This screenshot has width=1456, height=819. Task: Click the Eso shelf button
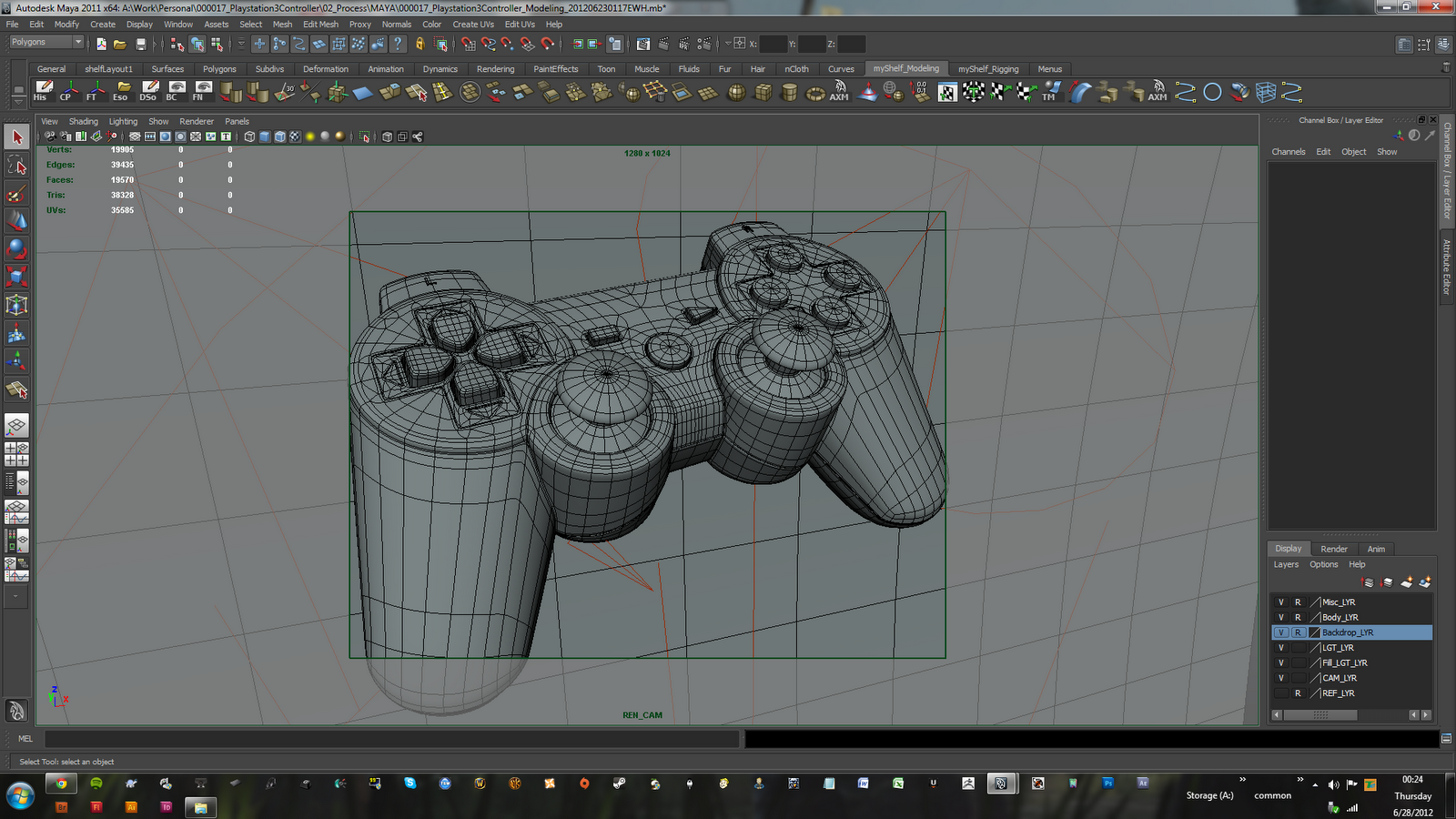point(122,91)
